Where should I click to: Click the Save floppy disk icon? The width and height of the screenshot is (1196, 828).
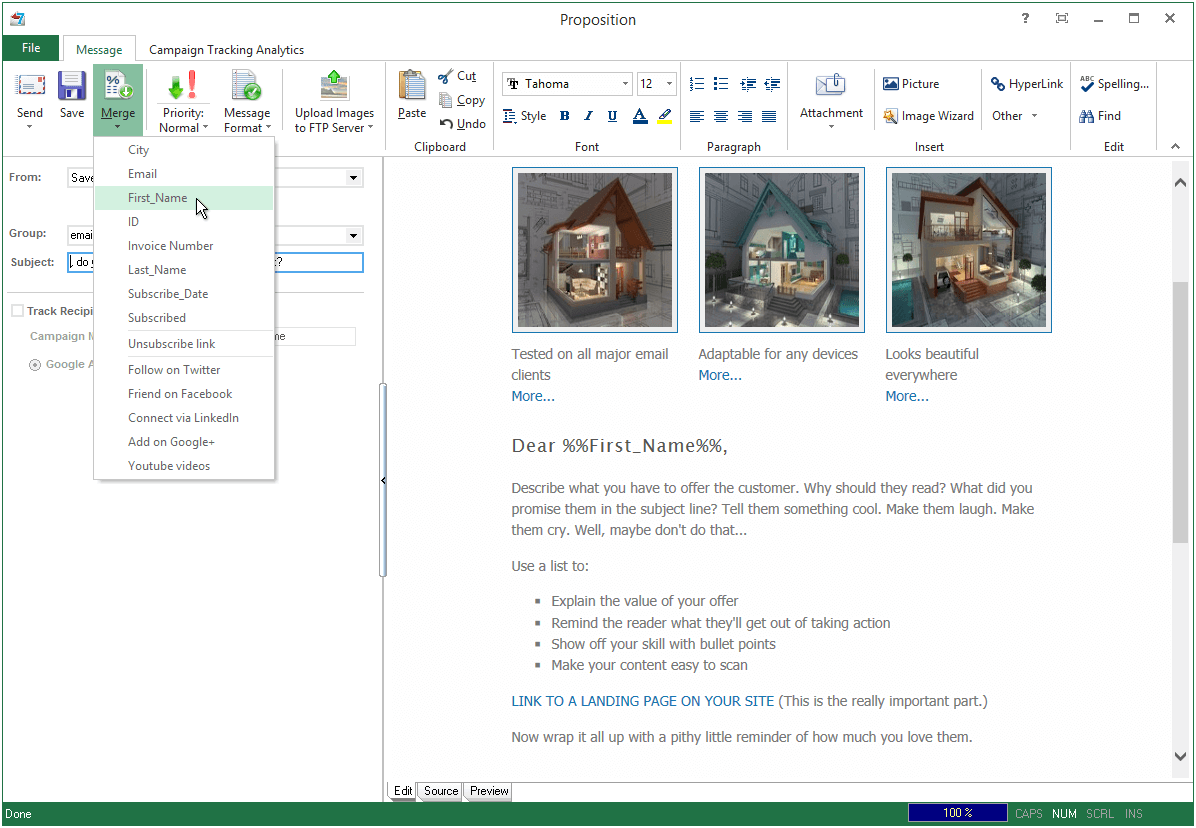tap(72, 86)
